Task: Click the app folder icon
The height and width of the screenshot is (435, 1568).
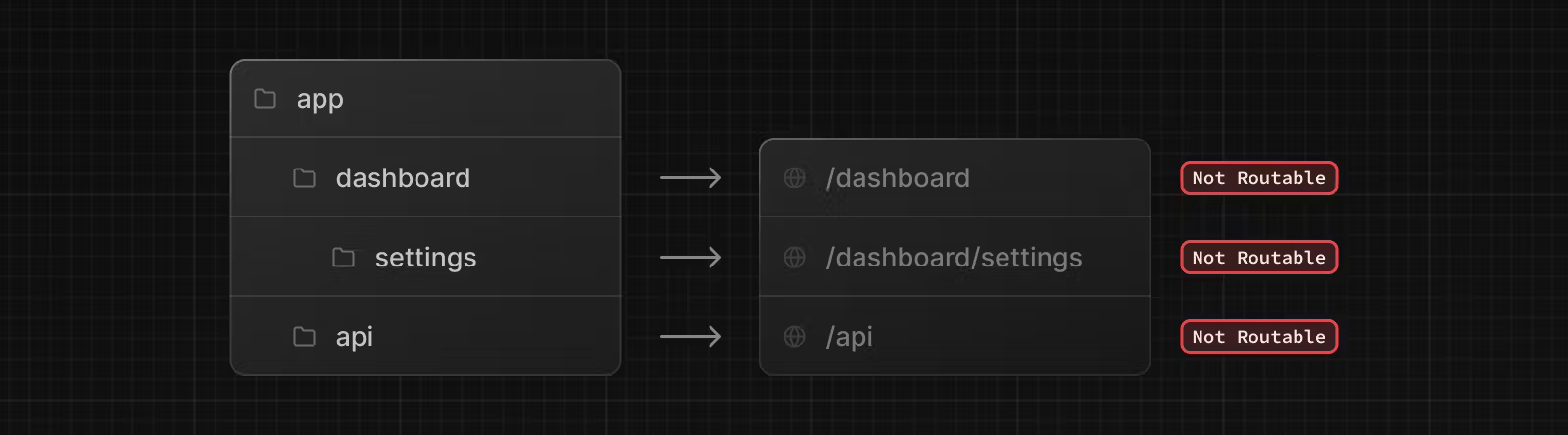Action: point(265,99)
